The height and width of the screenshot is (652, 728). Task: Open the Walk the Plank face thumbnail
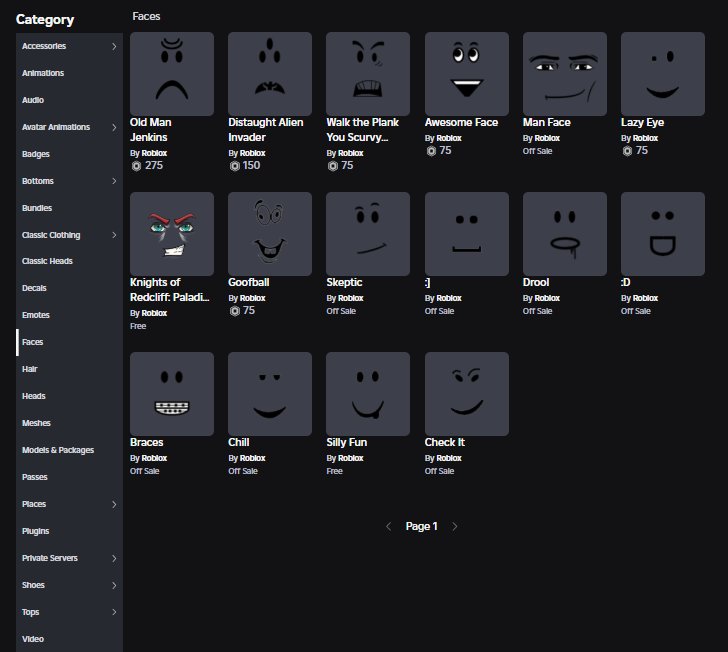[368, 74]
